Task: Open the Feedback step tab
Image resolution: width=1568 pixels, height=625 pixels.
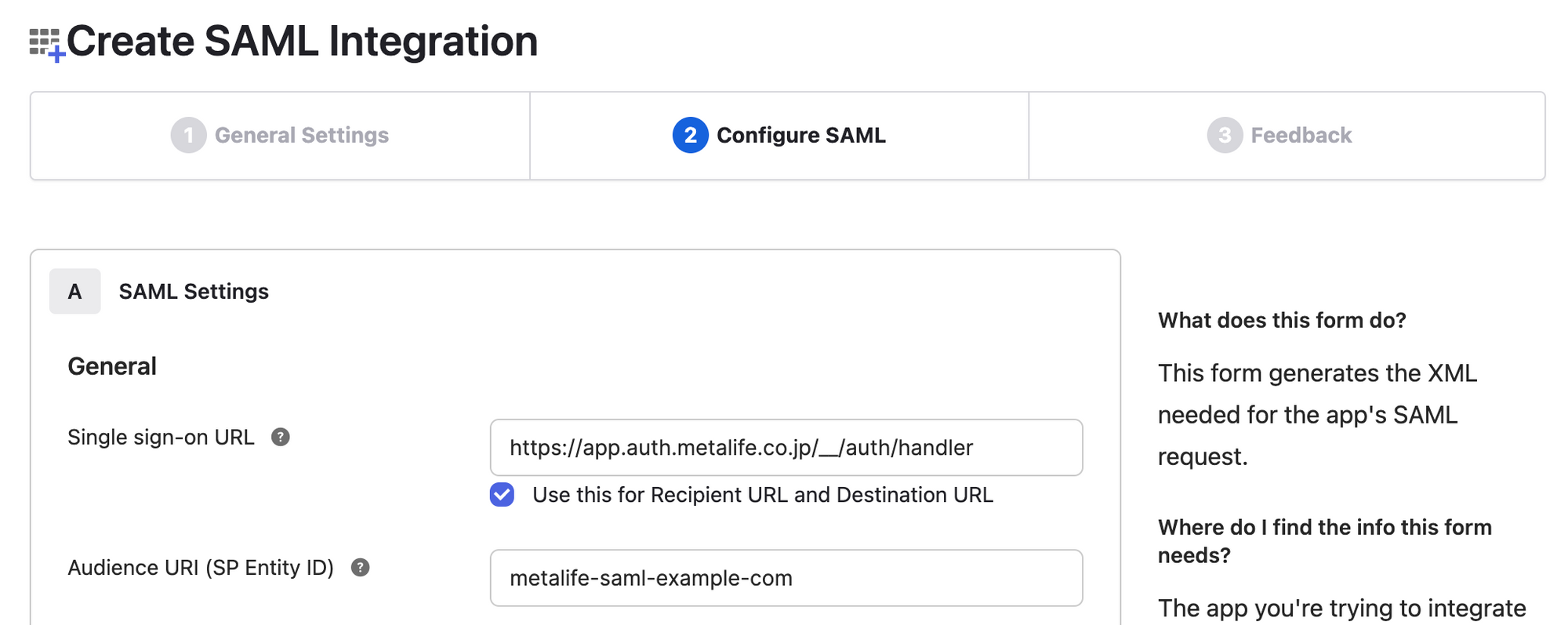Action: [1287, 136]
